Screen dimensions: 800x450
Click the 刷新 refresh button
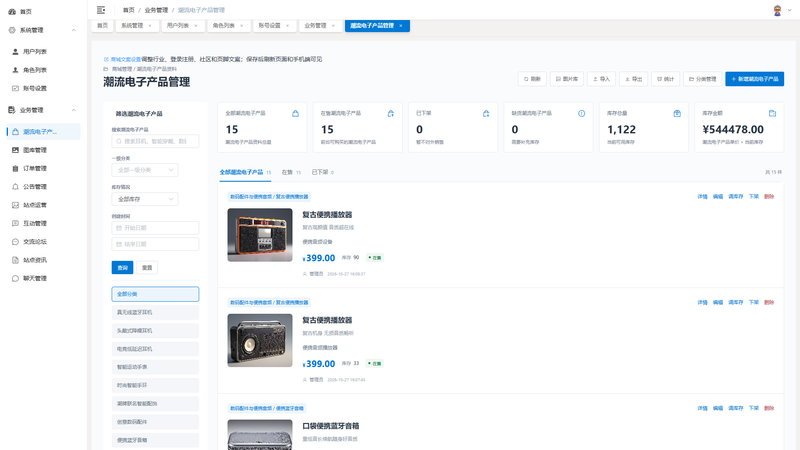click(x=532, y=79)
